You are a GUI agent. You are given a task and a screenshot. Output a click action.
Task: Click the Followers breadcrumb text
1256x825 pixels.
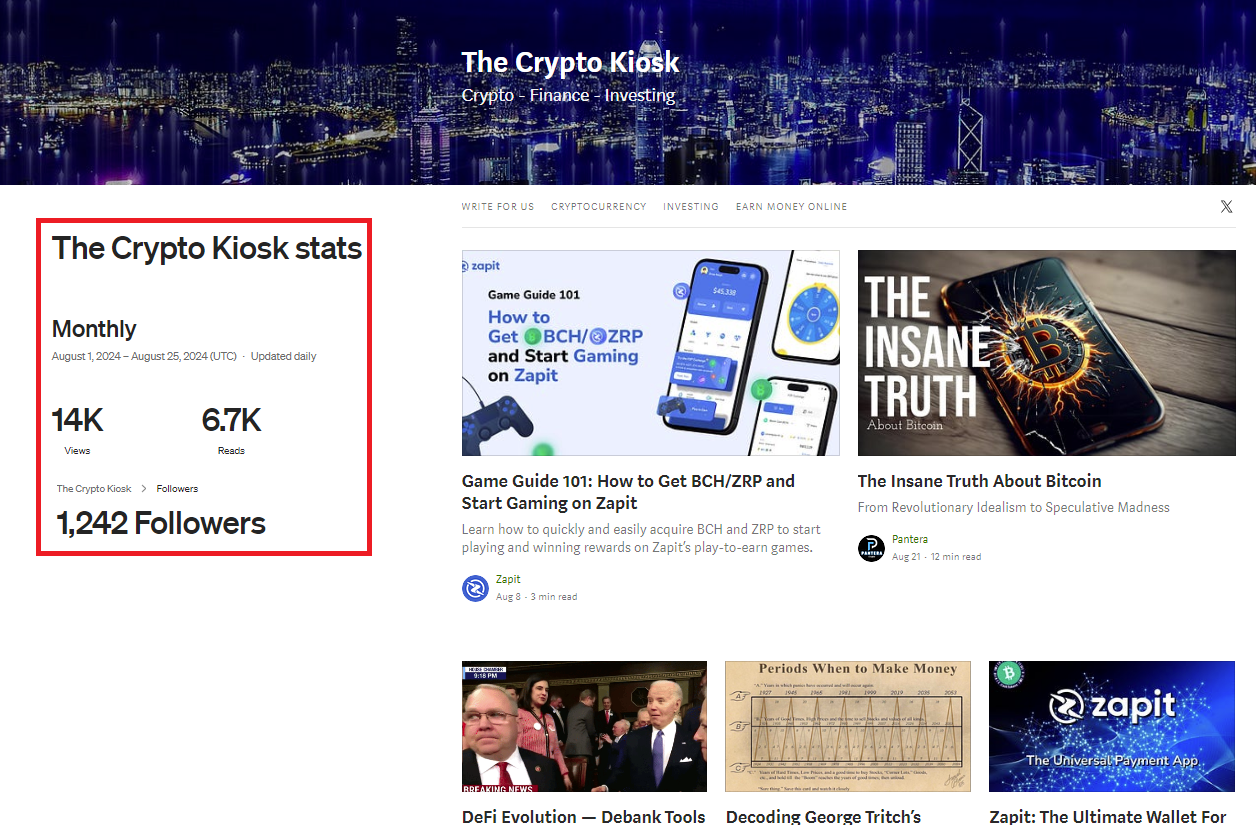(177, 489)
